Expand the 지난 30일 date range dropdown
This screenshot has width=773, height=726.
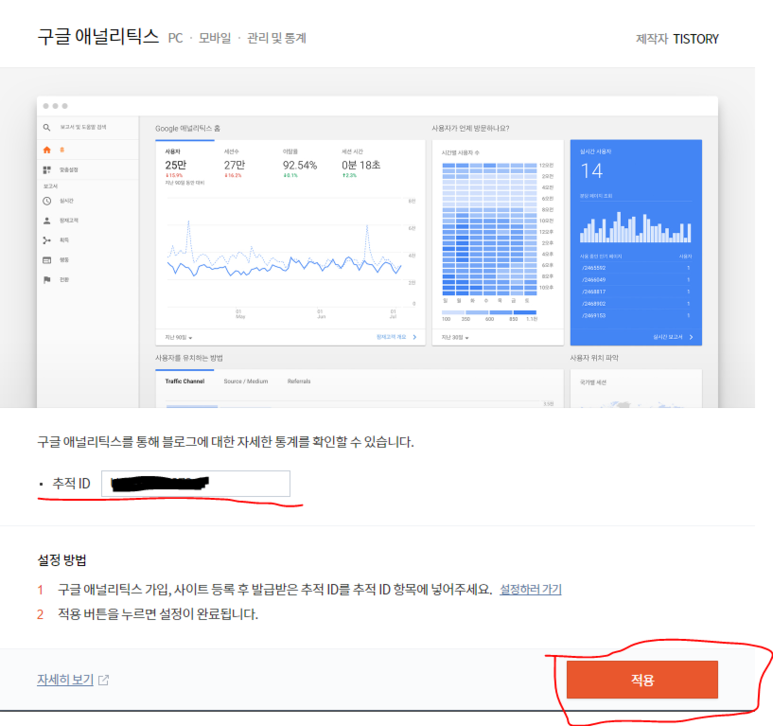[x=455, y=338]
